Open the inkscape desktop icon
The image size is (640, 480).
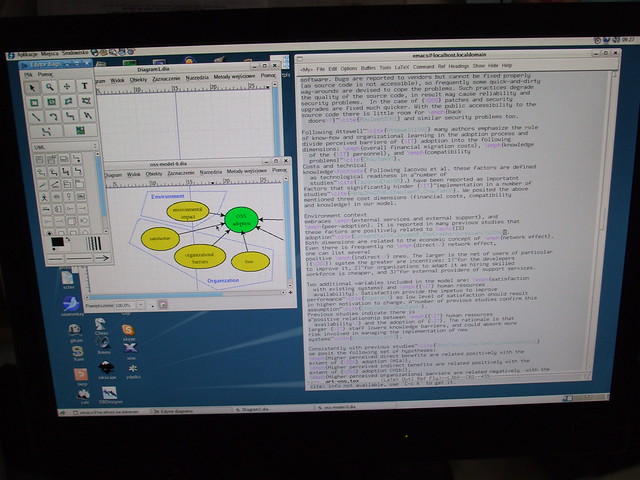point(107,370)
